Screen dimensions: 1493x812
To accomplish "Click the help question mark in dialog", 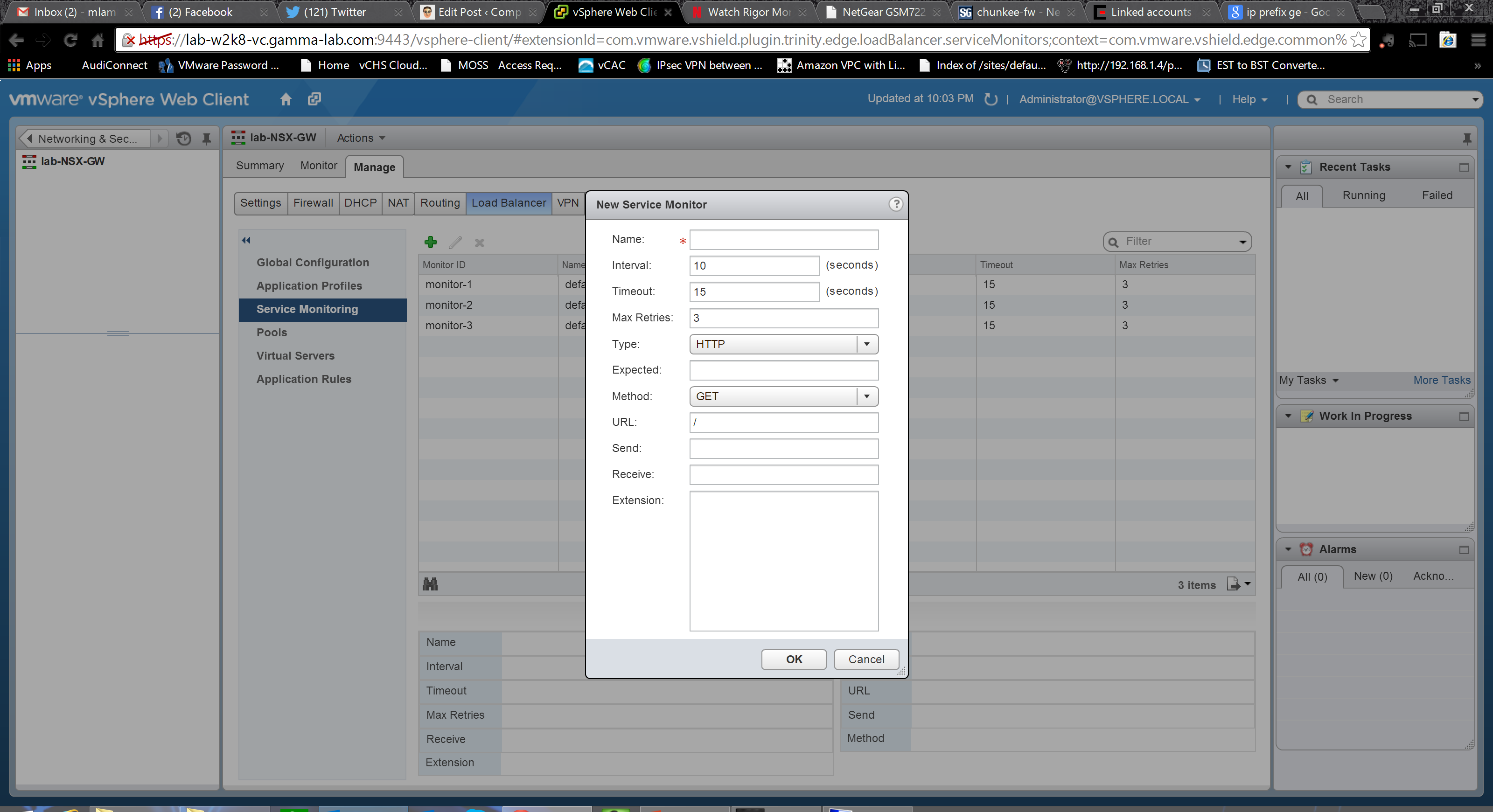I will [895, 204].
